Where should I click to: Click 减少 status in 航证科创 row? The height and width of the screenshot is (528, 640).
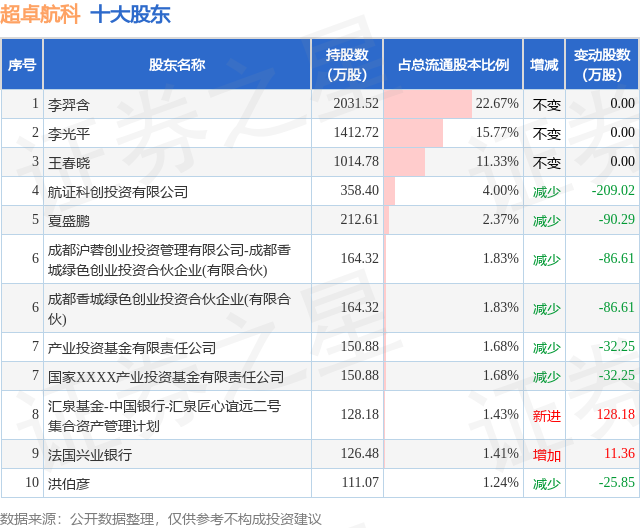tap(547, 191)
